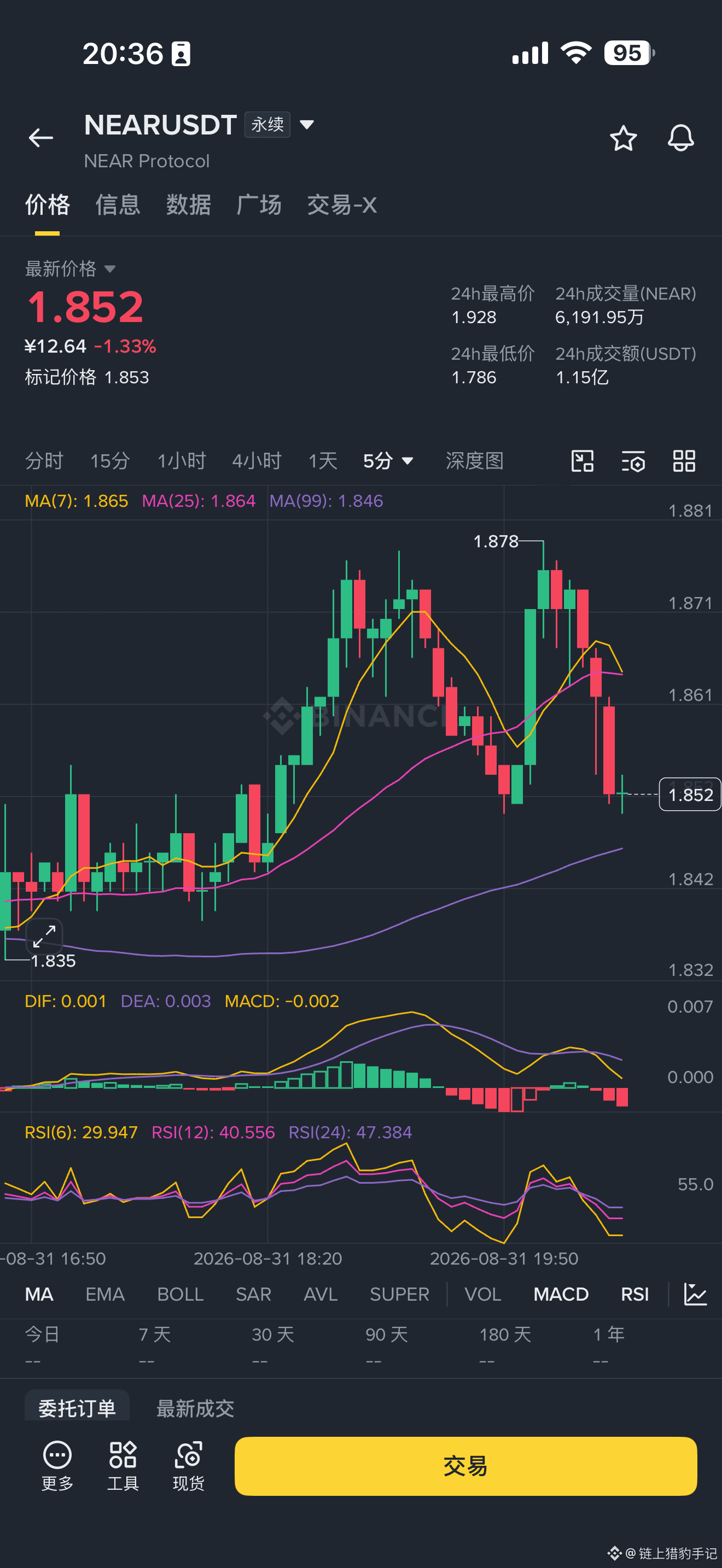Tap the yellow 交易 trade button
The width and height of the screenshot is (722, 1568).
point(465,1466)
